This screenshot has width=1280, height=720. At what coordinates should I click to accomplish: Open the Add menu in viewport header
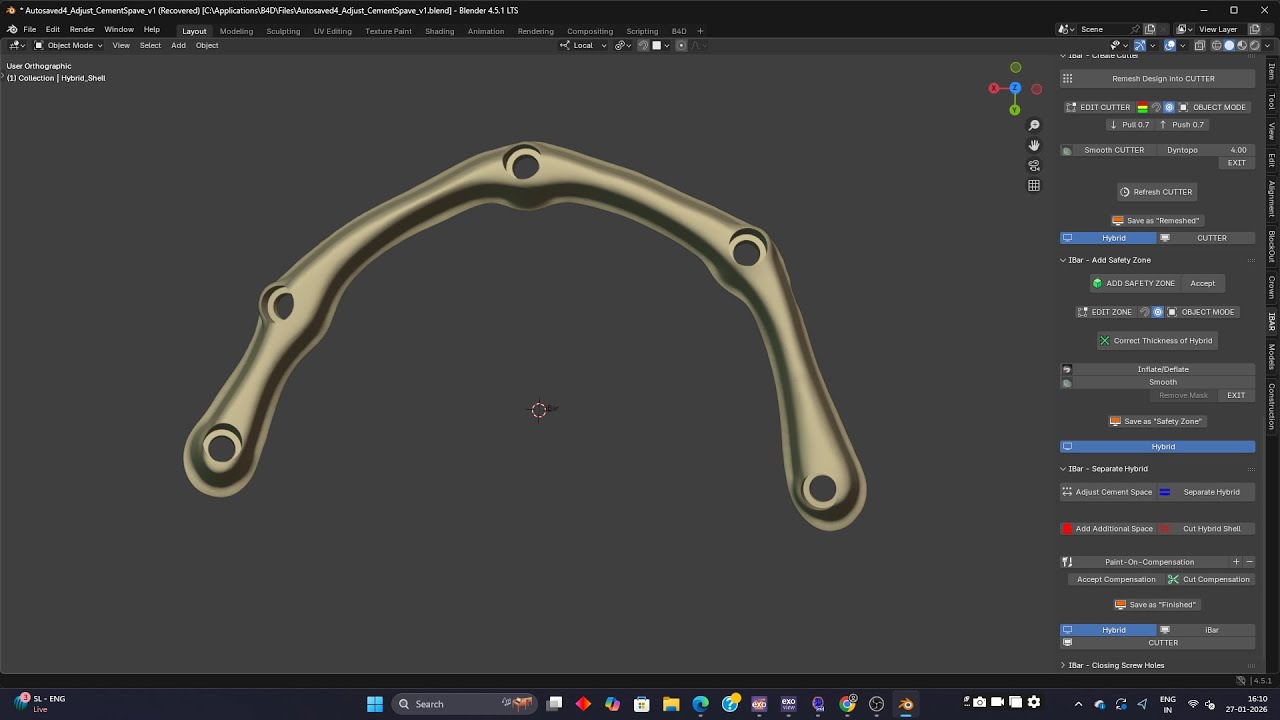(x=178, y=45)
